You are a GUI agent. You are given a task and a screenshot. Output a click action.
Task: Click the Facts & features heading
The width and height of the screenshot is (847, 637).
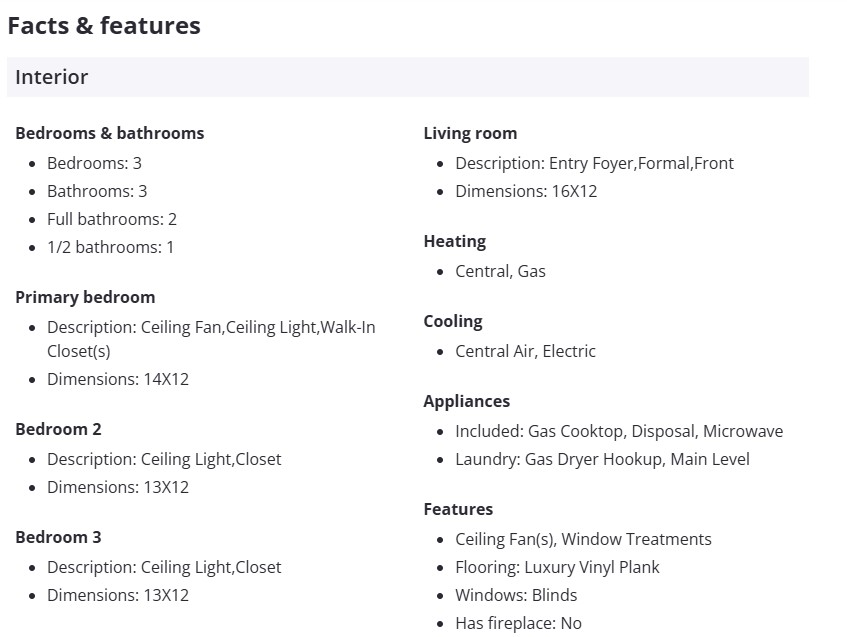(104, 26)
